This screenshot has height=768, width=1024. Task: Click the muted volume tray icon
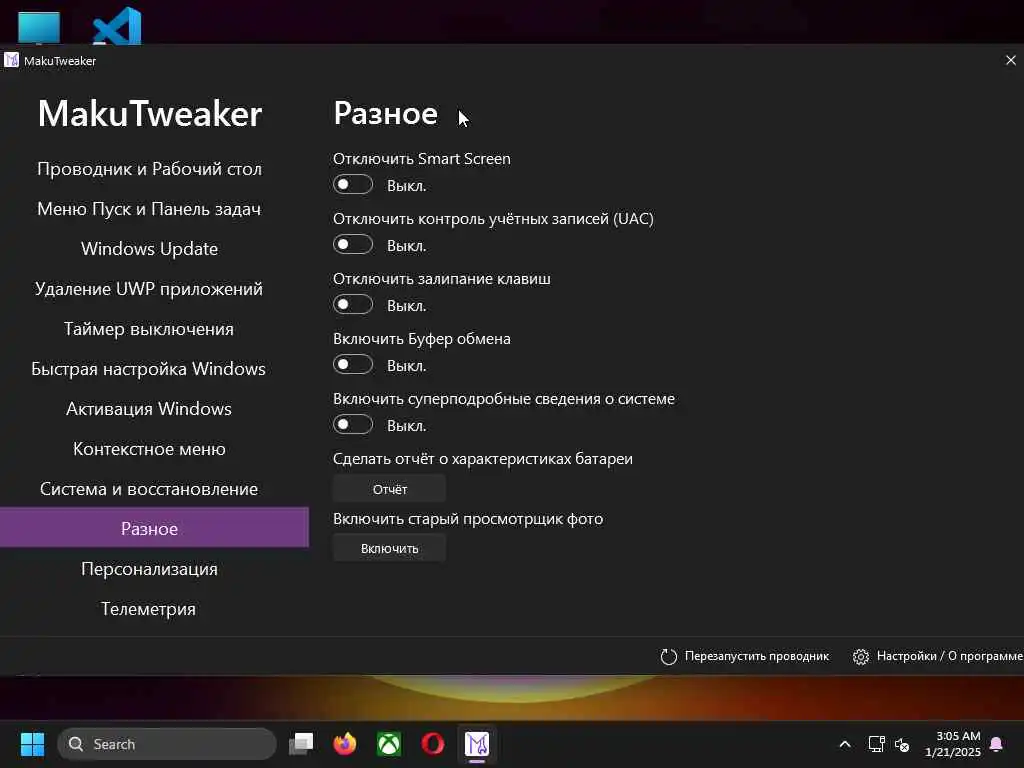(x=902, y=744)
